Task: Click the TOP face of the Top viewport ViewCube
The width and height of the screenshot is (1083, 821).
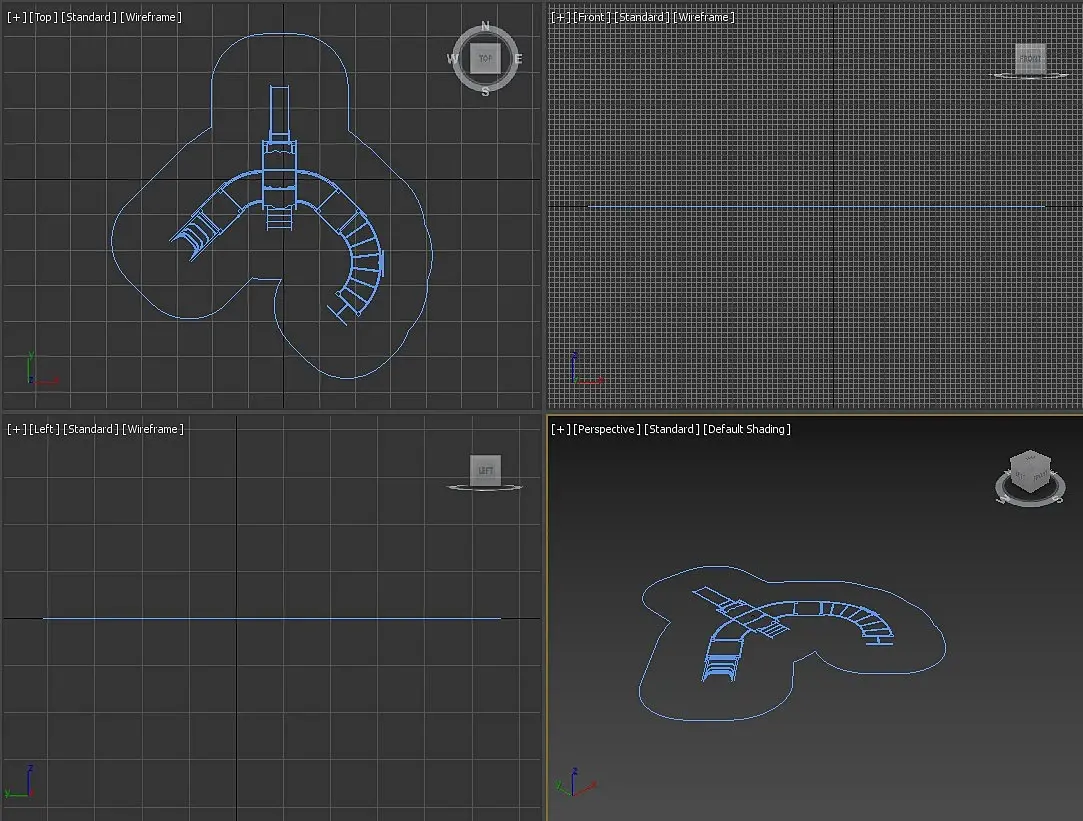Action: [x=485, y=59]
